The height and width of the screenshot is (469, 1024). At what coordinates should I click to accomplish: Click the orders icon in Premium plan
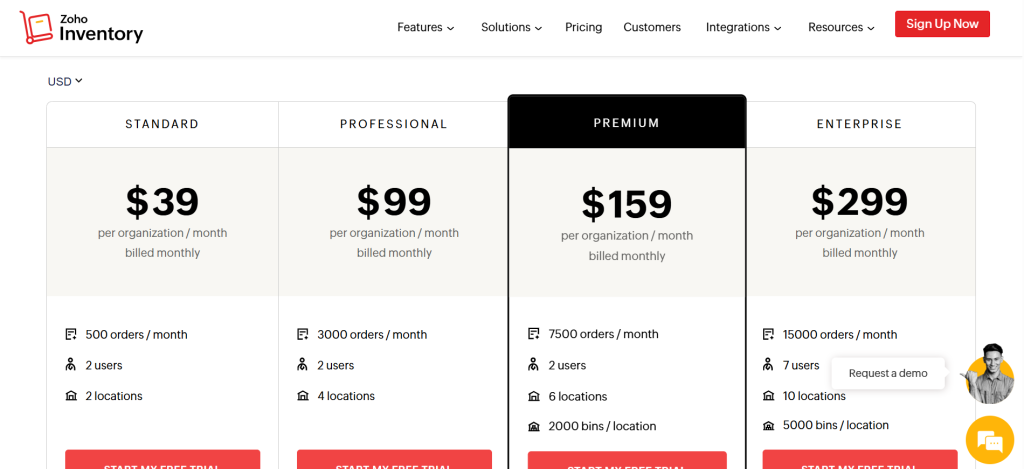[534, 334]
